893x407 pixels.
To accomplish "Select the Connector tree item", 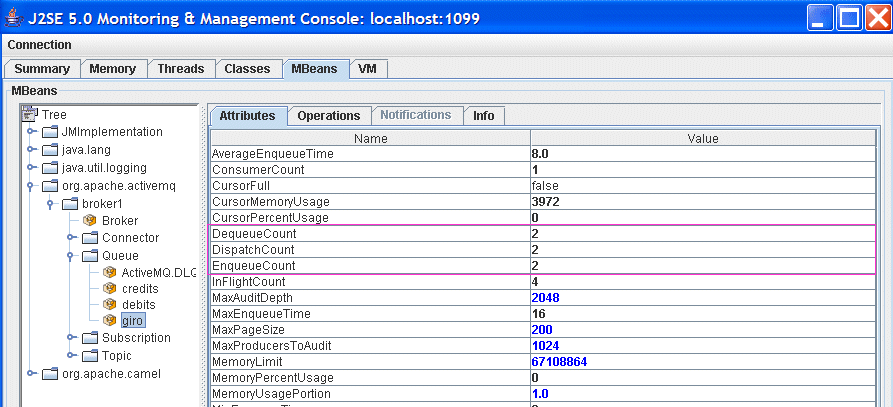I will [x=129, y=238].
